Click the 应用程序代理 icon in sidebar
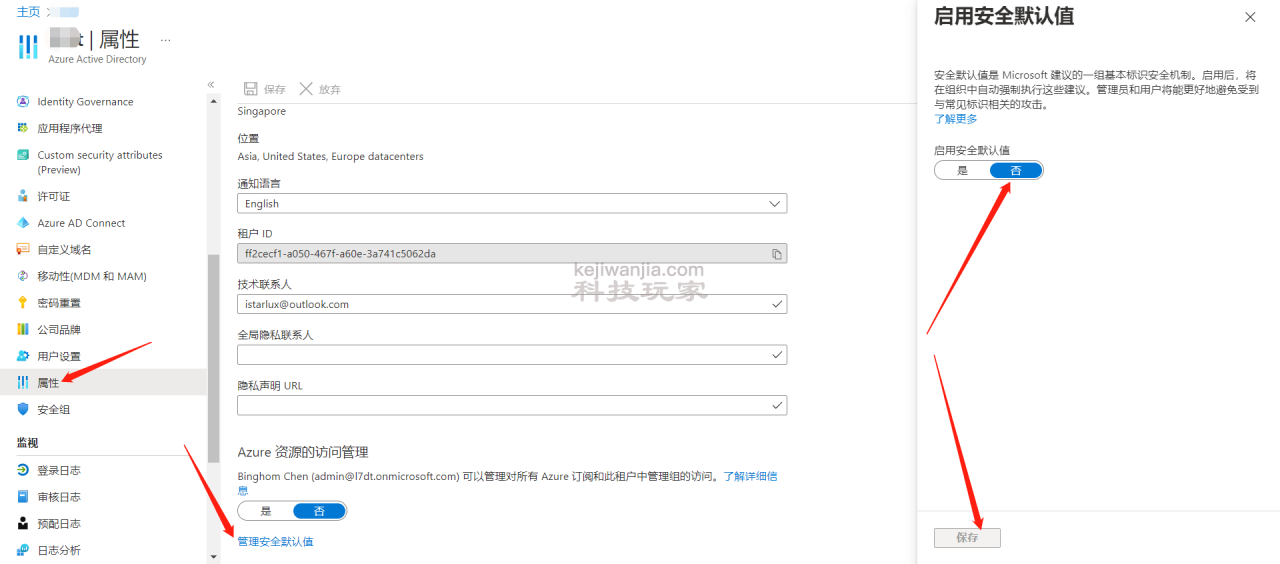The height and width of the screenshot is (564, 1280). click(23, 128)
